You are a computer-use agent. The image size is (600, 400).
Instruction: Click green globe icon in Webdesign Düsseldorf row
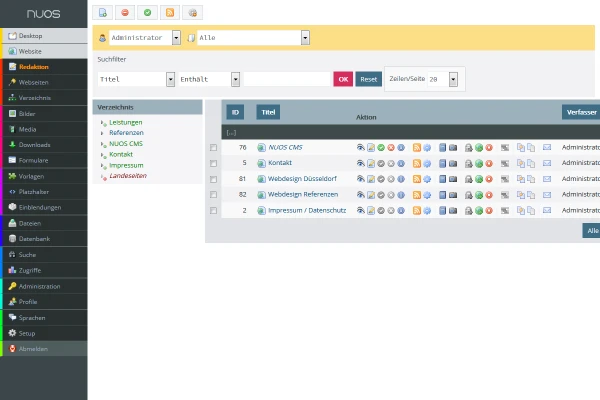pyautogui.click(x=479, y=179)
